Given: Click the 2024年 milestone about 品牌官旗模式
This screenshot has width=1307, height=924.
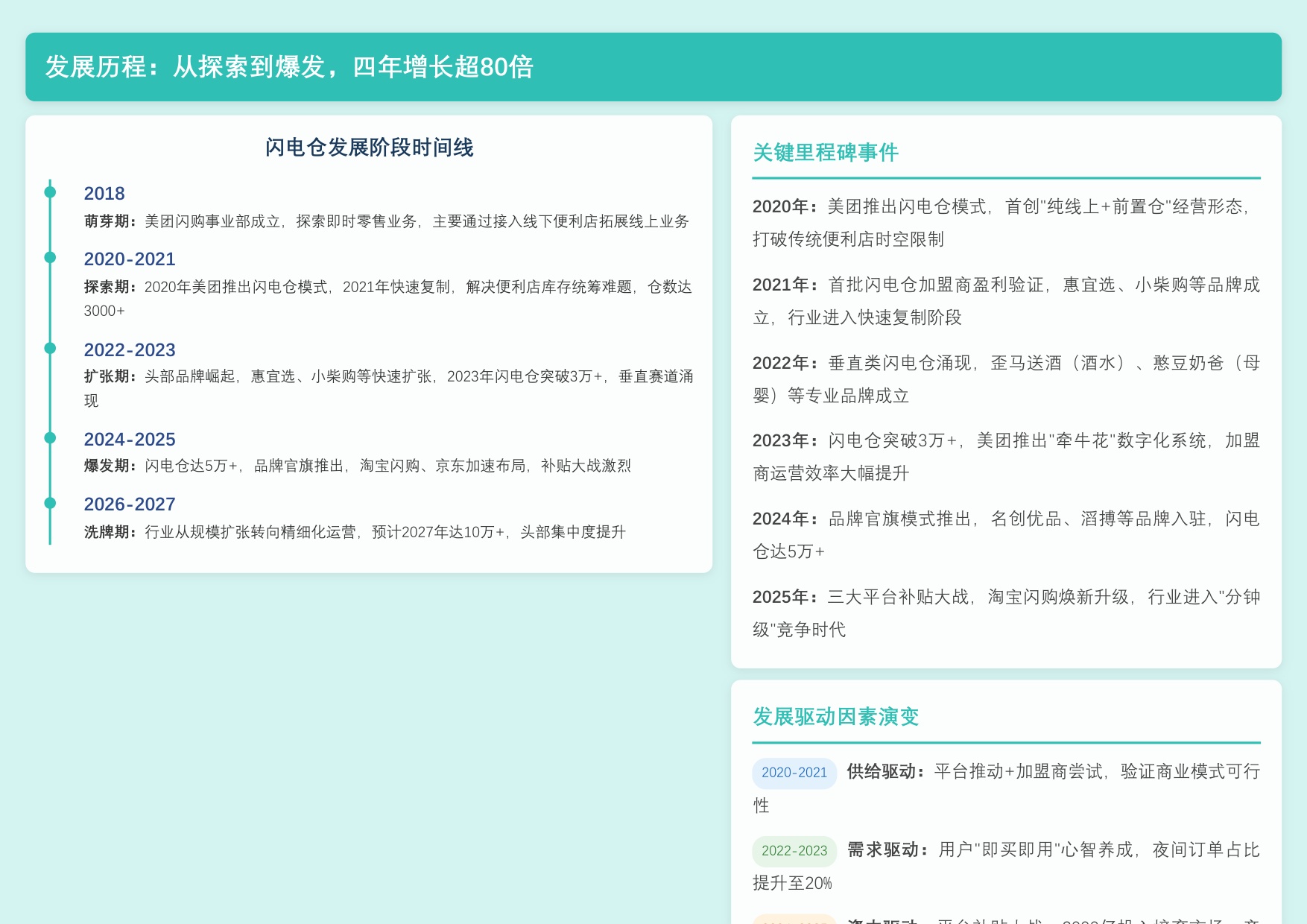Looking at the screenshot, I should click(x=1006, y=535).
